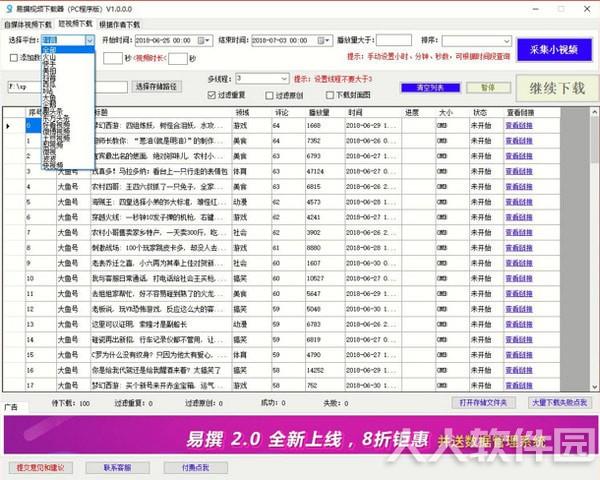Click the 时间 column header
This screenshot has height=480, width=600.
(x=373, y=113)
